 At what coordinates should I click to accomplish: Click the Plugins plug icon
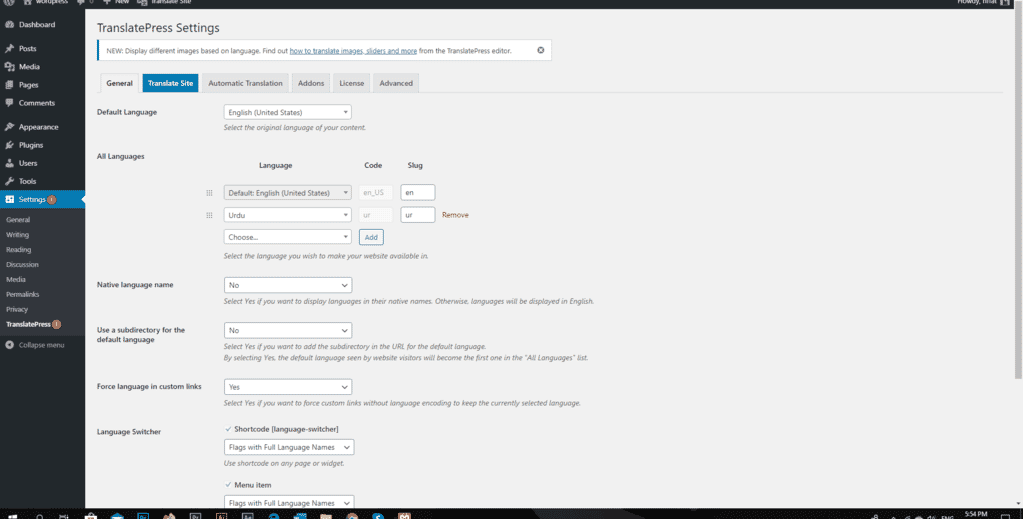tap(9, 145)
